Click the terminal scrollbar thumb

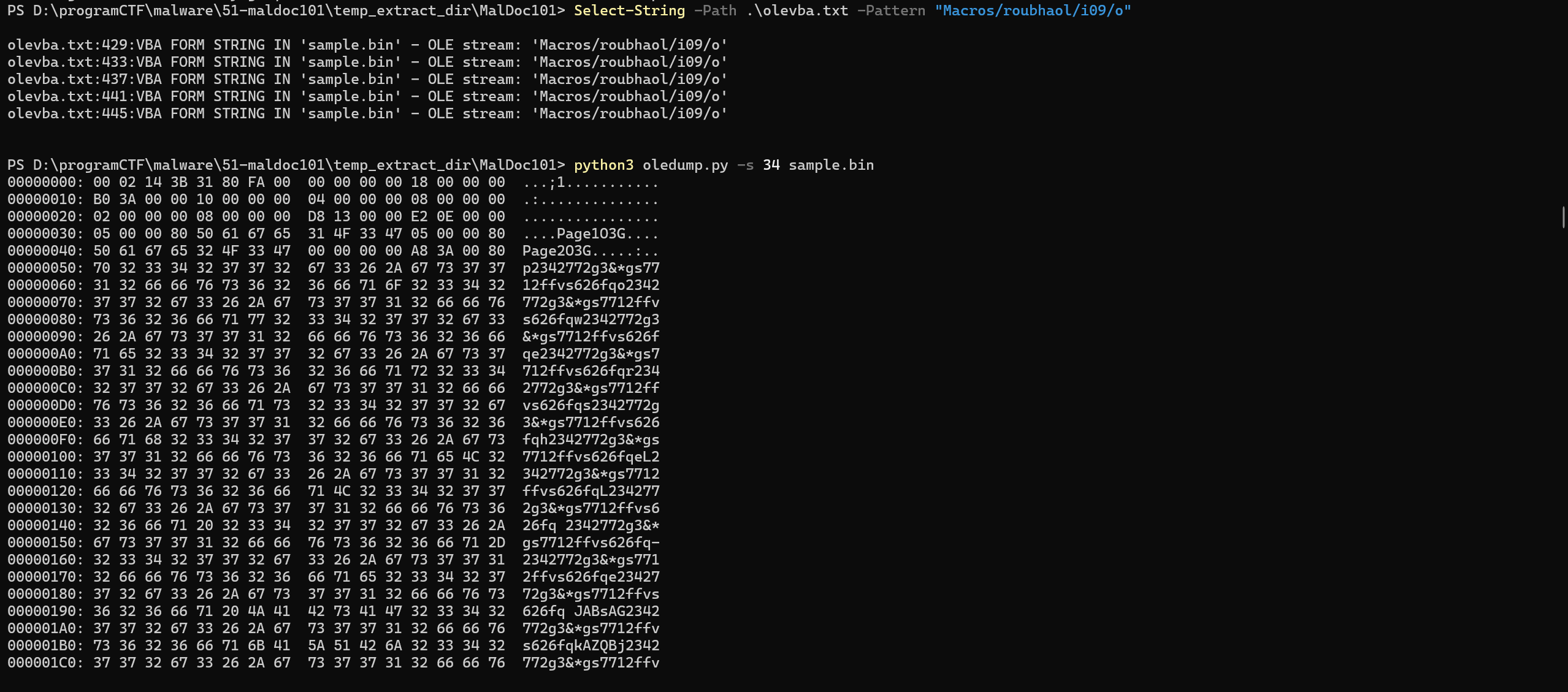(x=1563, y=218)
